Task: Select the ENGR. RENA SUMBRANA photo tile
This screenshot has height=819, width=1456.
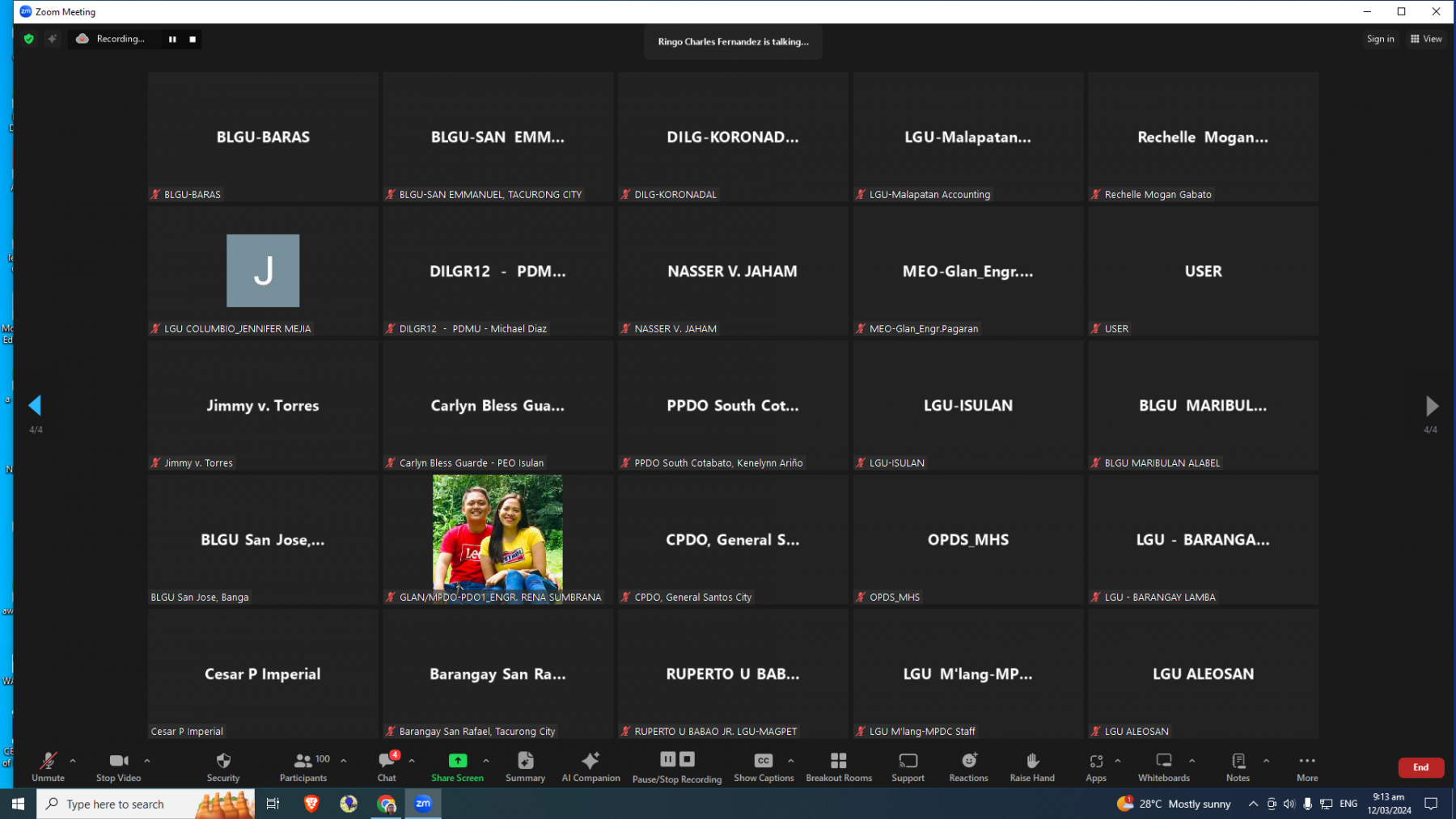Action: click(497, 539)
